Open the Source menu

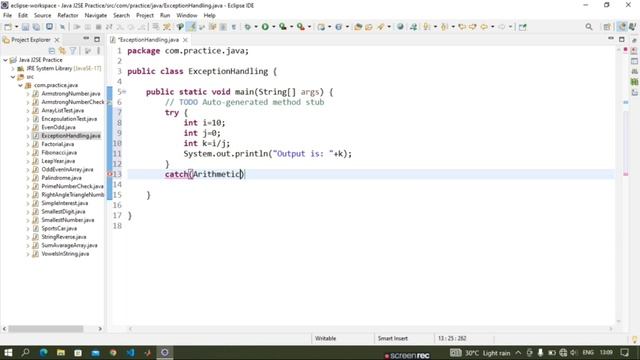[42, 16]
